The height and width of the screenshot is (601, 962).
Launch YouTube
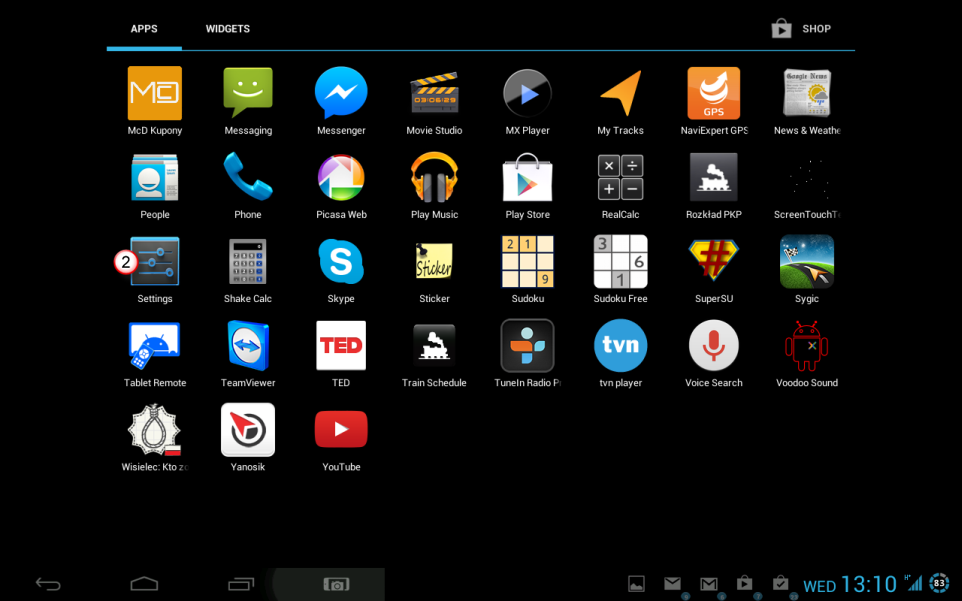point(341,429)
